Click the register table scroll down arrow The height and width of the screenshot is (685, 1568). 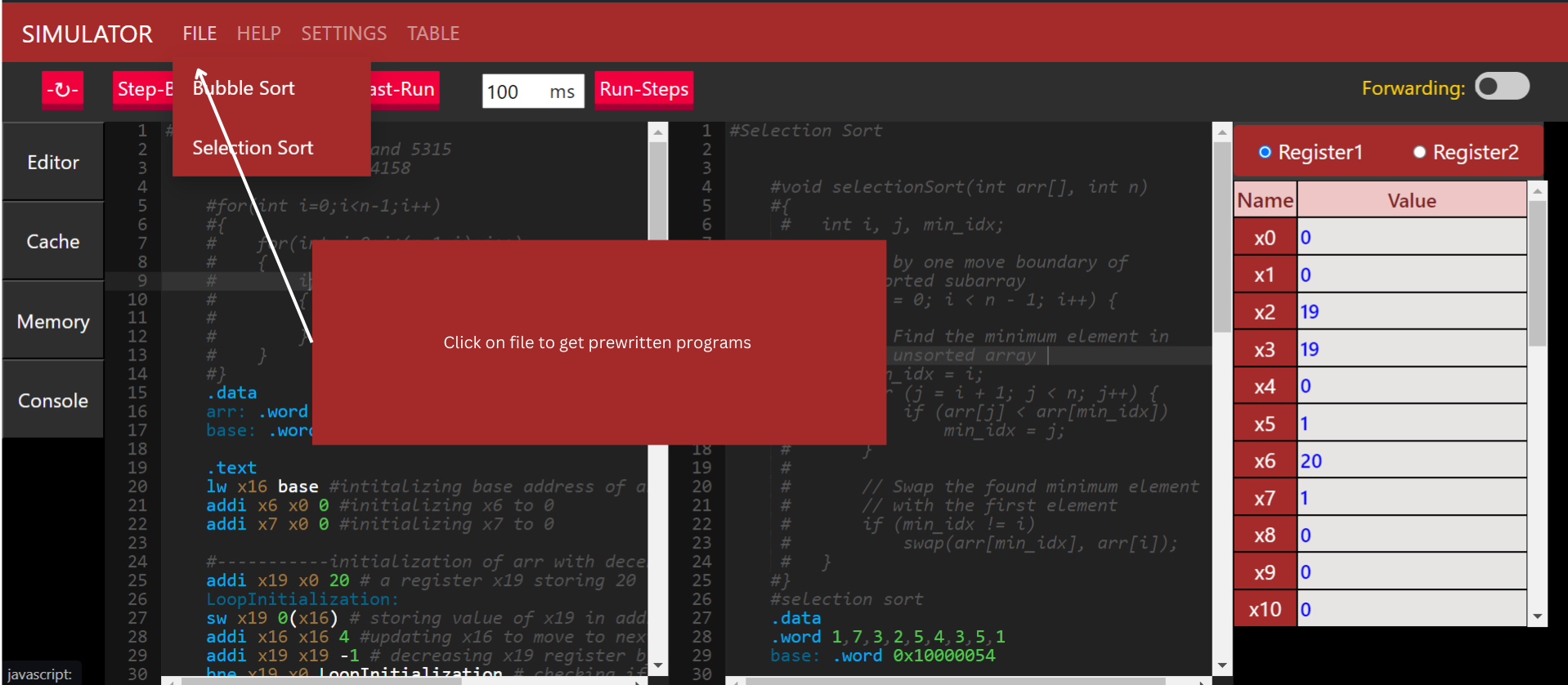1537,617
